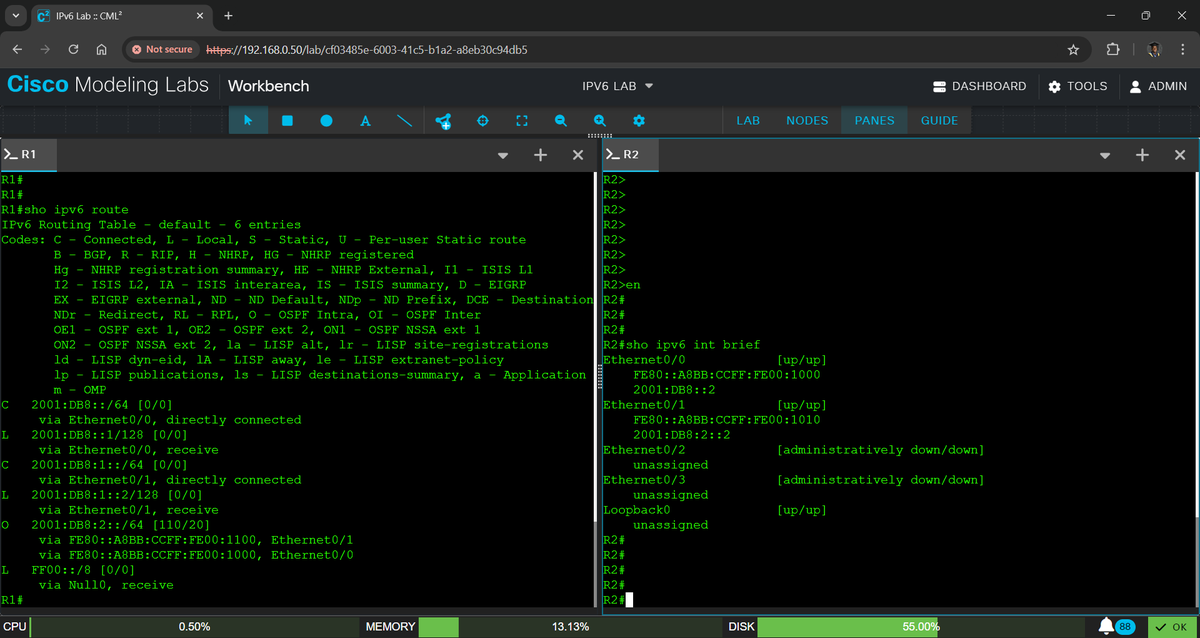Click the Cisco Modeling Labs logo
1200x638 pixels.
tap(108, 85)
